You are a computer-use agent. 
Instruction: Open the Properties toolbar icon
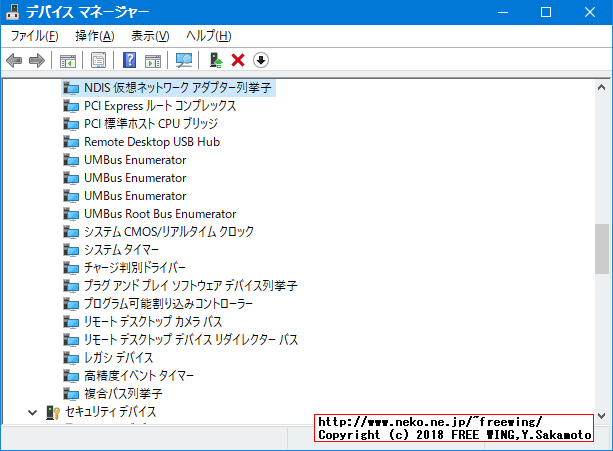(x=99, y=61)
